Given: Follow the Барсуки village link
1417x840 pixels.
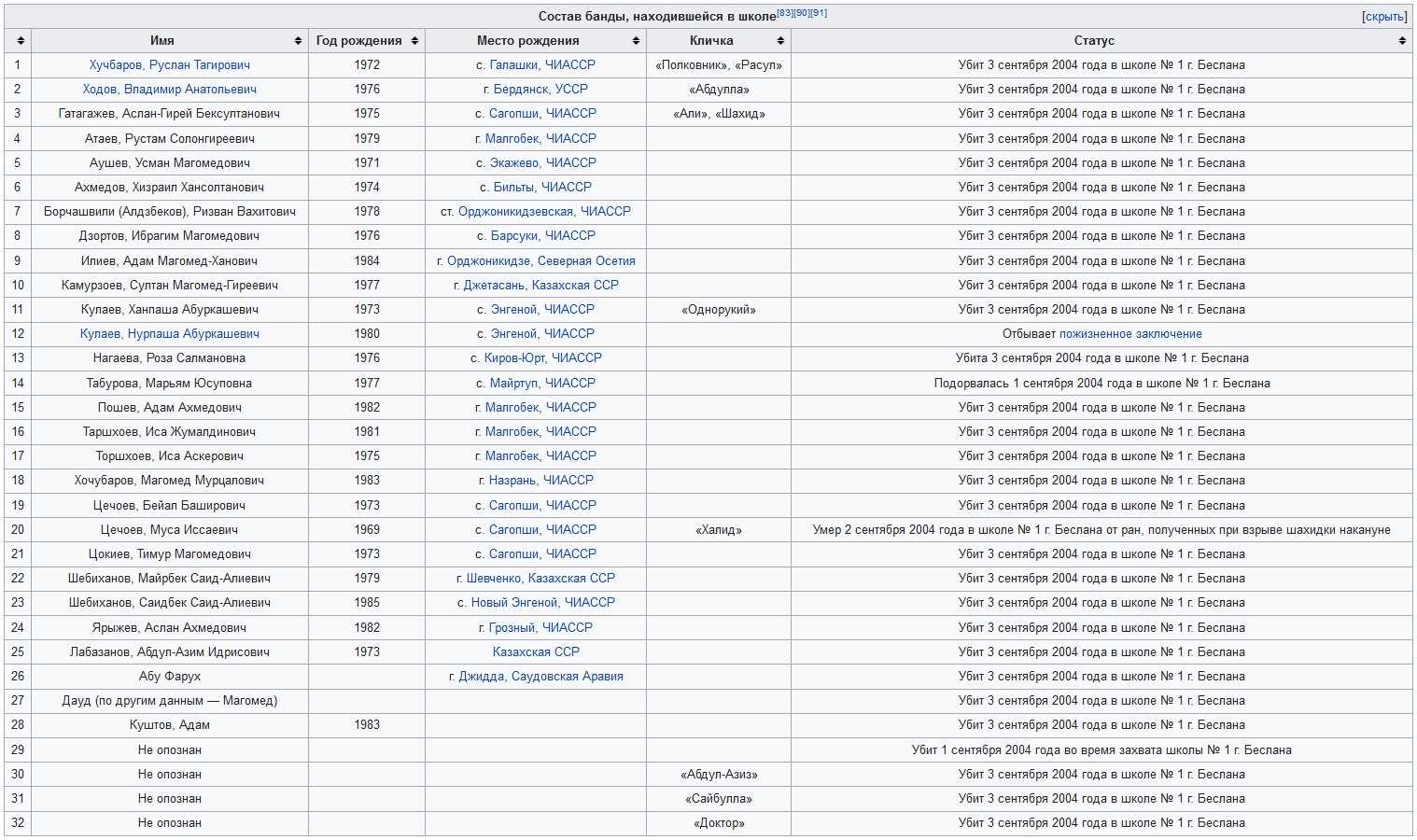Looking at the screenshot, I should (x=513, y=236).
